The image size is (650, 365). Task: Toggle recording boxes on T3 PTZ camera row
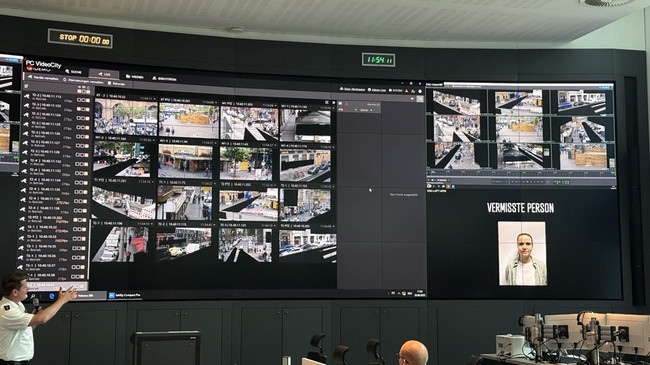pyautogui.click(x=80, y=220)
